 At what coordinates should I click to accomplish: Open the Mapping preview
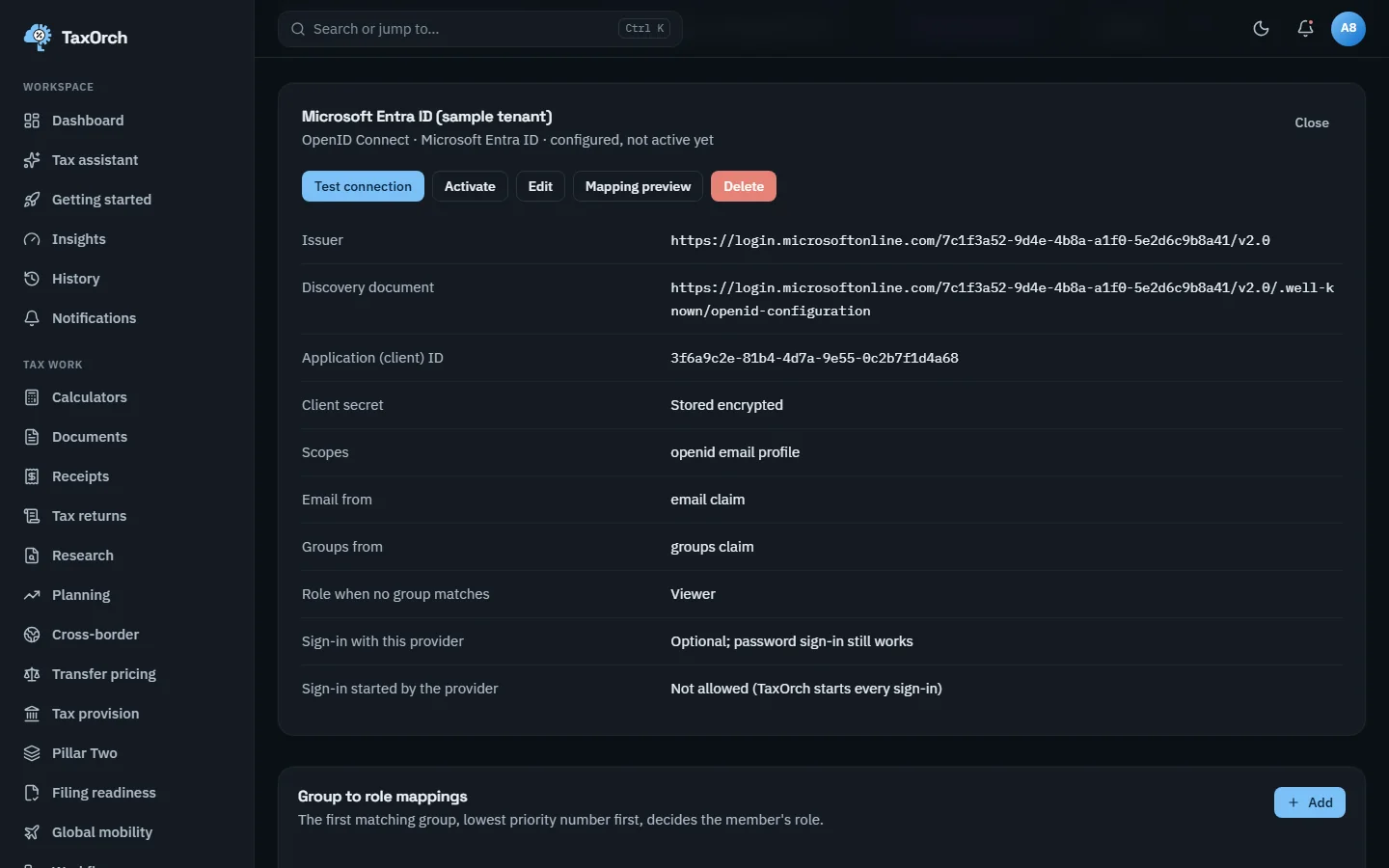(638, 186)
